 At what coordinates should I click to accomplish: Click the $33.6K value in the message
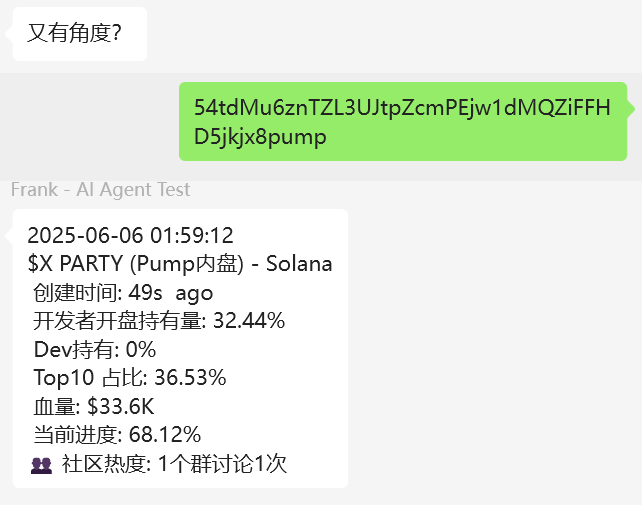[121, 407]
